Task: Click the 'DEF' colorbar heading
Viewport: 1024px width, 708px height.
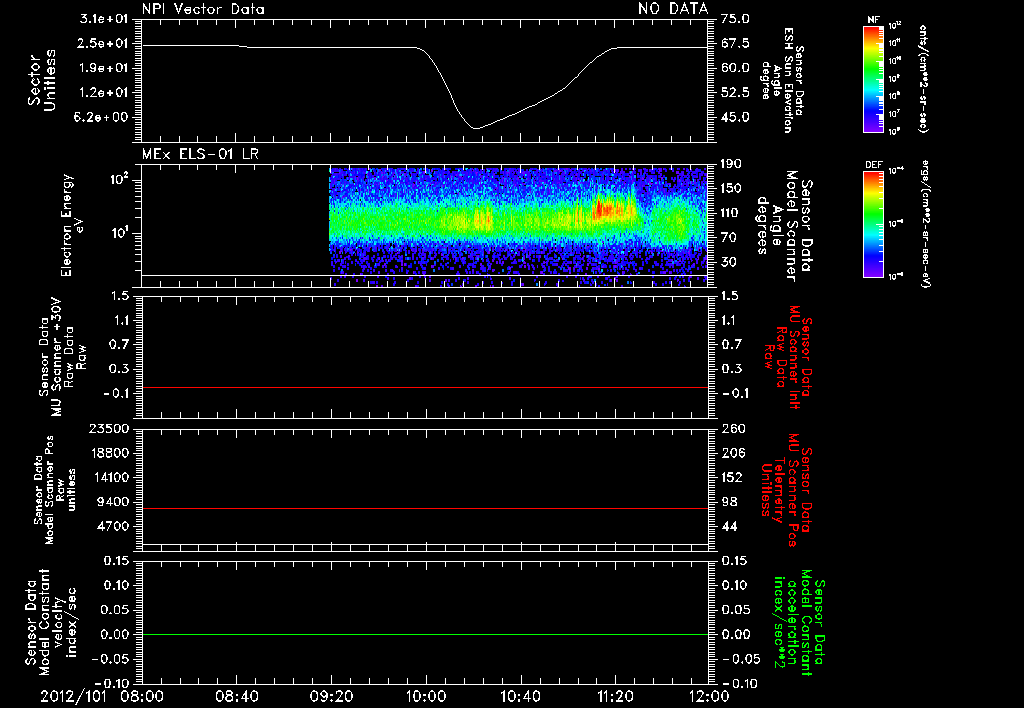Action: tap(873, 165)
